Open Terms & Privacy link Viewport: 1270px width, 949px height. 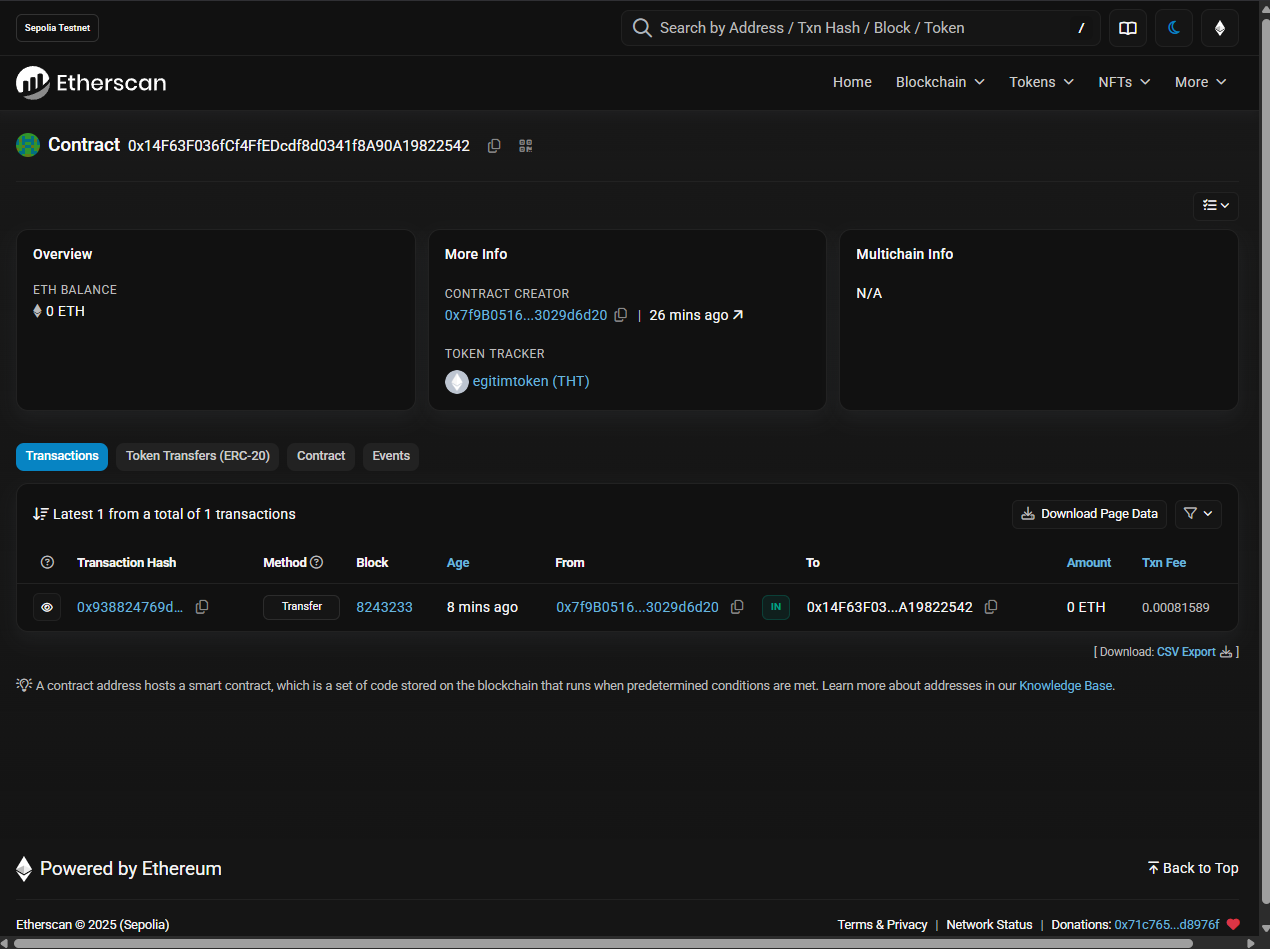coord(882,925)
